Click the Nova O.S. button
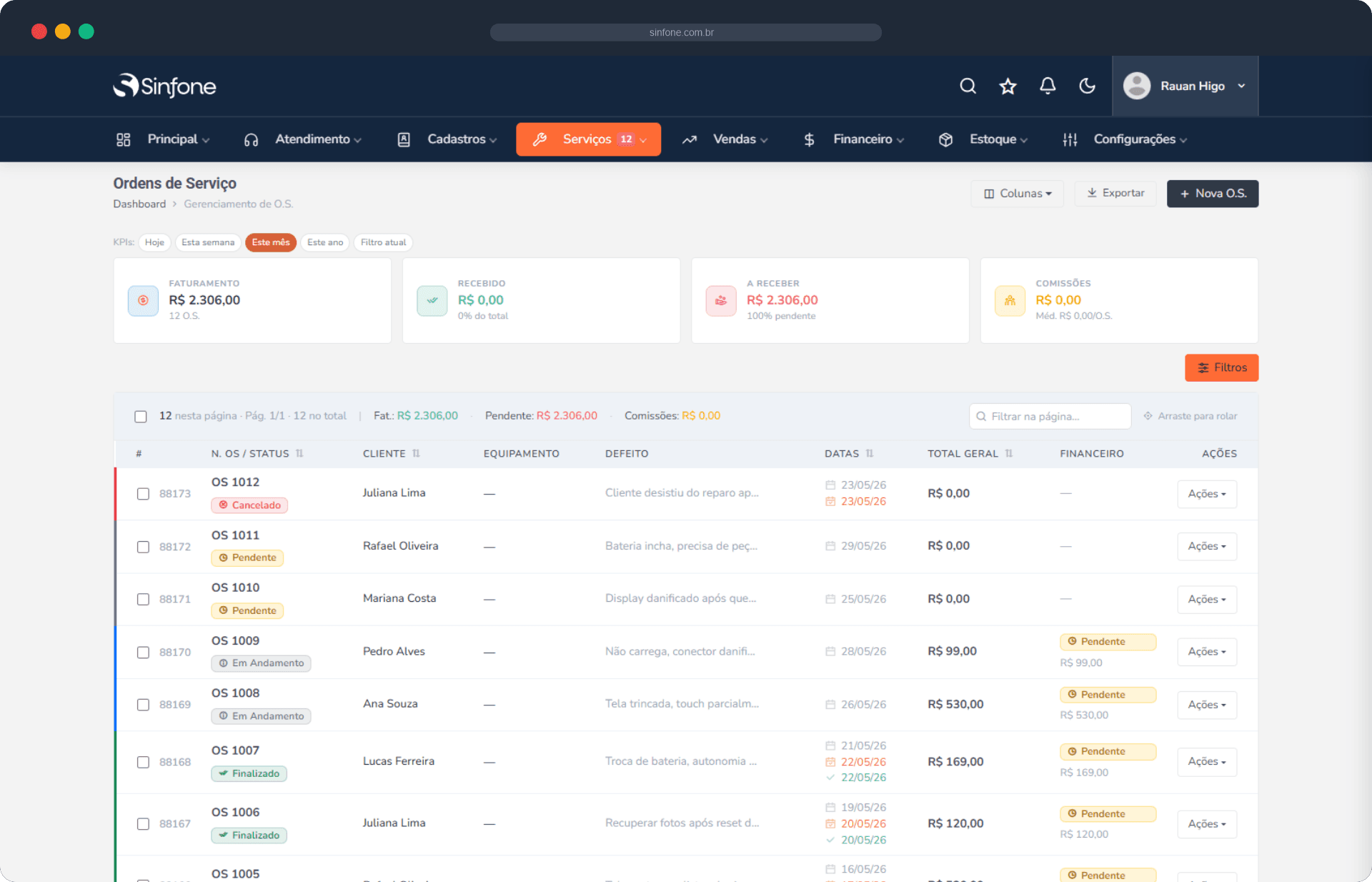Viewport: 1372px width, 882px height. (1213, 194)
